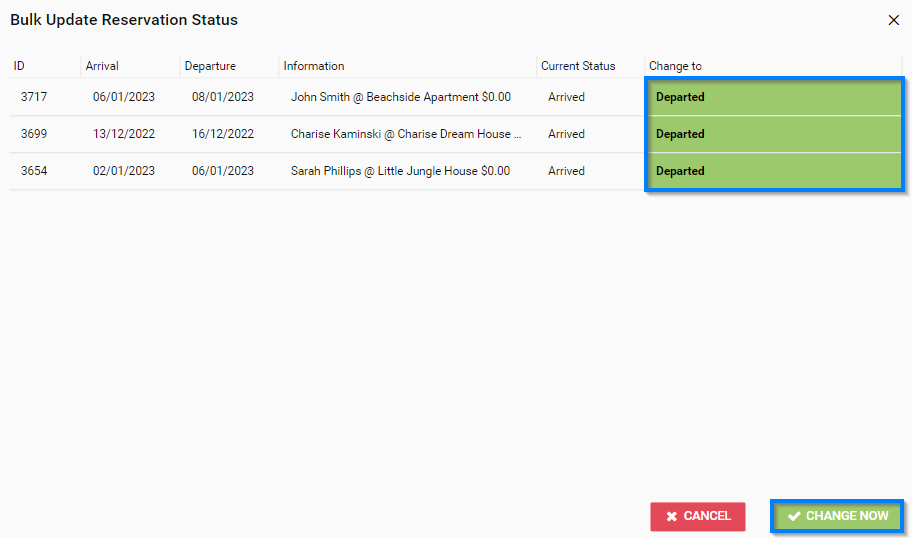Select reservation ID 3699

point(34,134)
